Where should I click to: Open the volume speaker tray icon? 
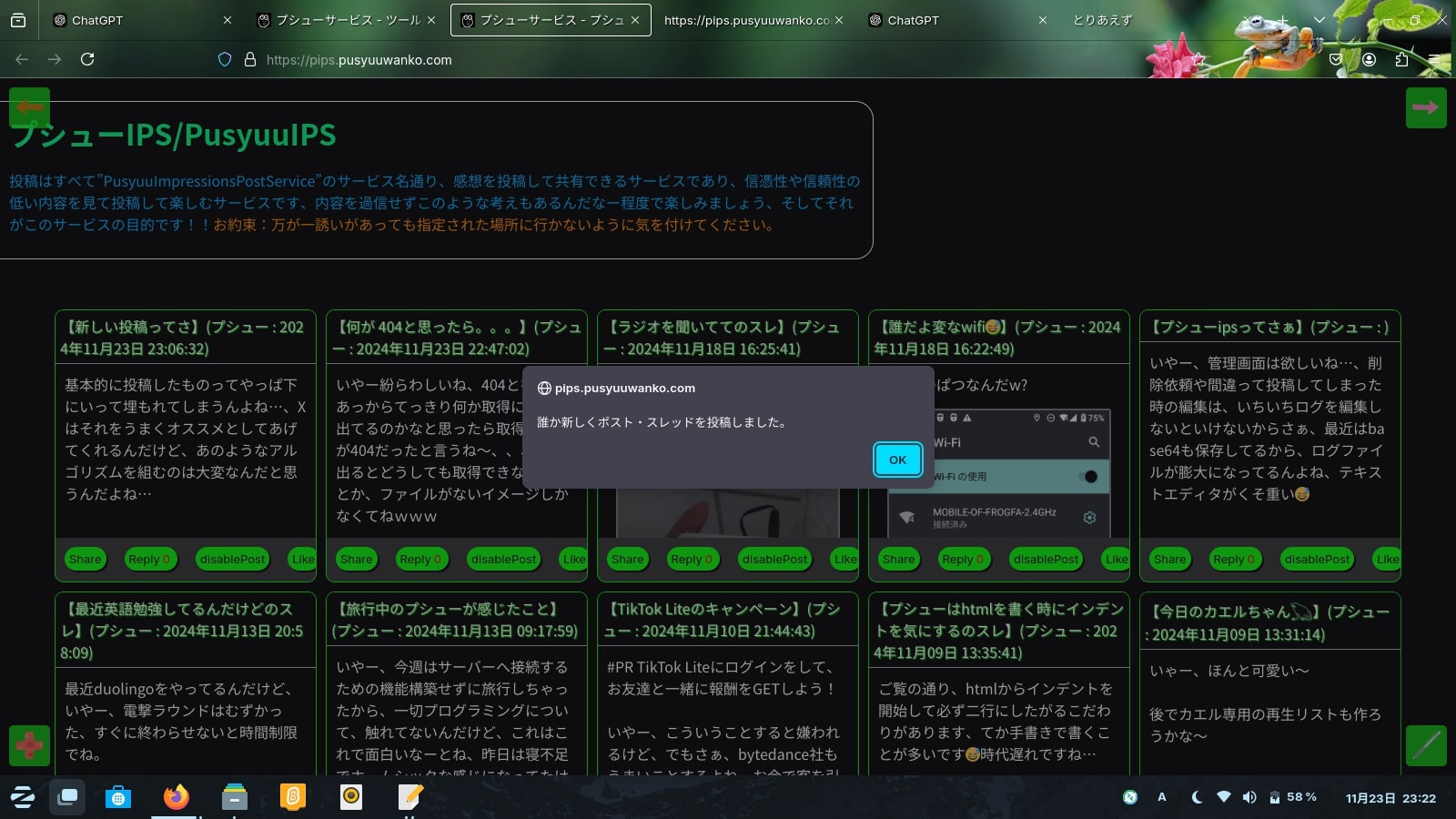pyautogui.click(x=1249, y=797)
